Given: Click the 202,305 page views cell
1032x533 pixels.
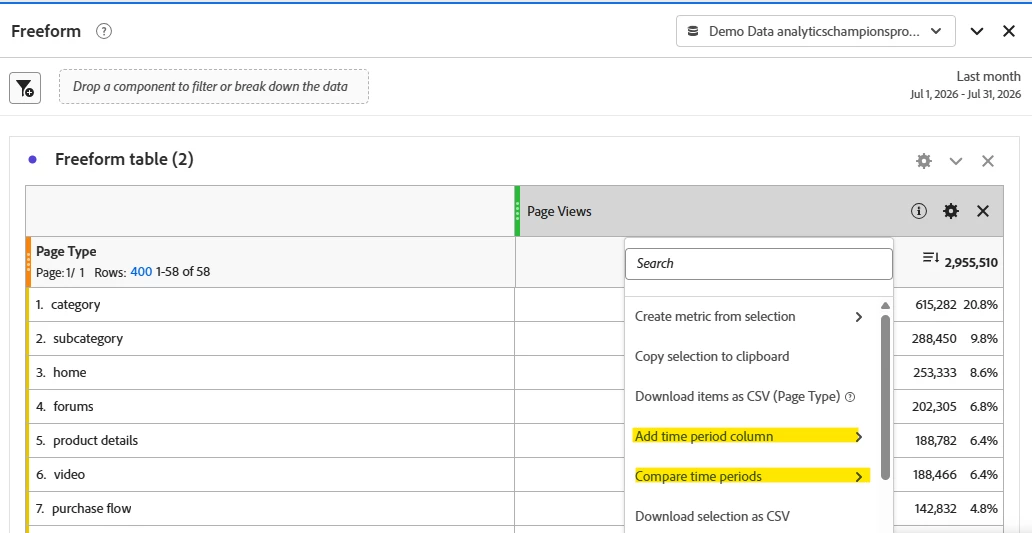Looking at the screenshot, I should coord(935,407).
